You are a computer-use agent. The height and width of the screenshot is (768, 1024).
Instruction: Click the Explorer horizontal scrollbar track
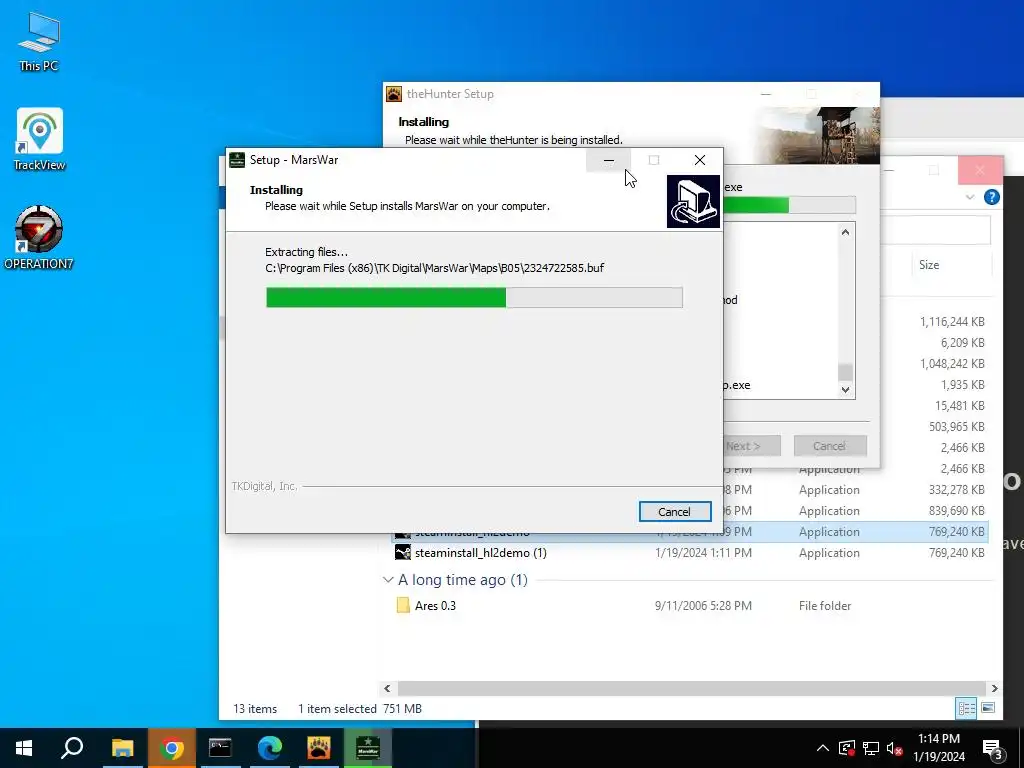point(691,688)
